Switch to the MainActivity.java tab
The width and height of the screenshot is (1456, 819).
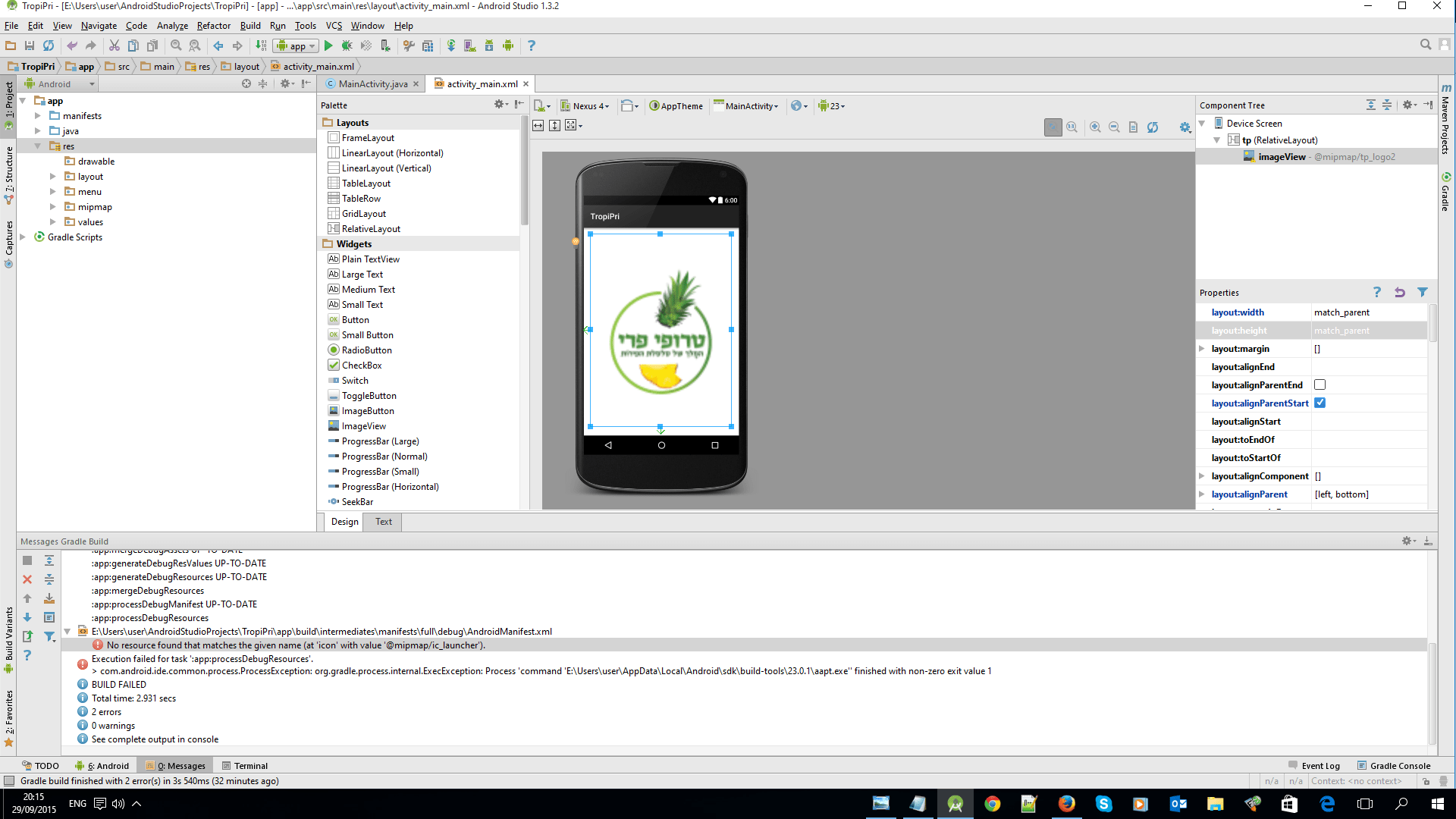pyautogui.click(x=372, y=84)
